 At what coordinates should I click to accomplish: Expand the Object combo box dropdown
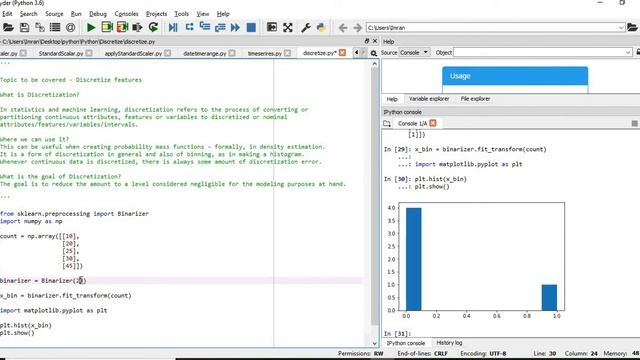point(628,53)
